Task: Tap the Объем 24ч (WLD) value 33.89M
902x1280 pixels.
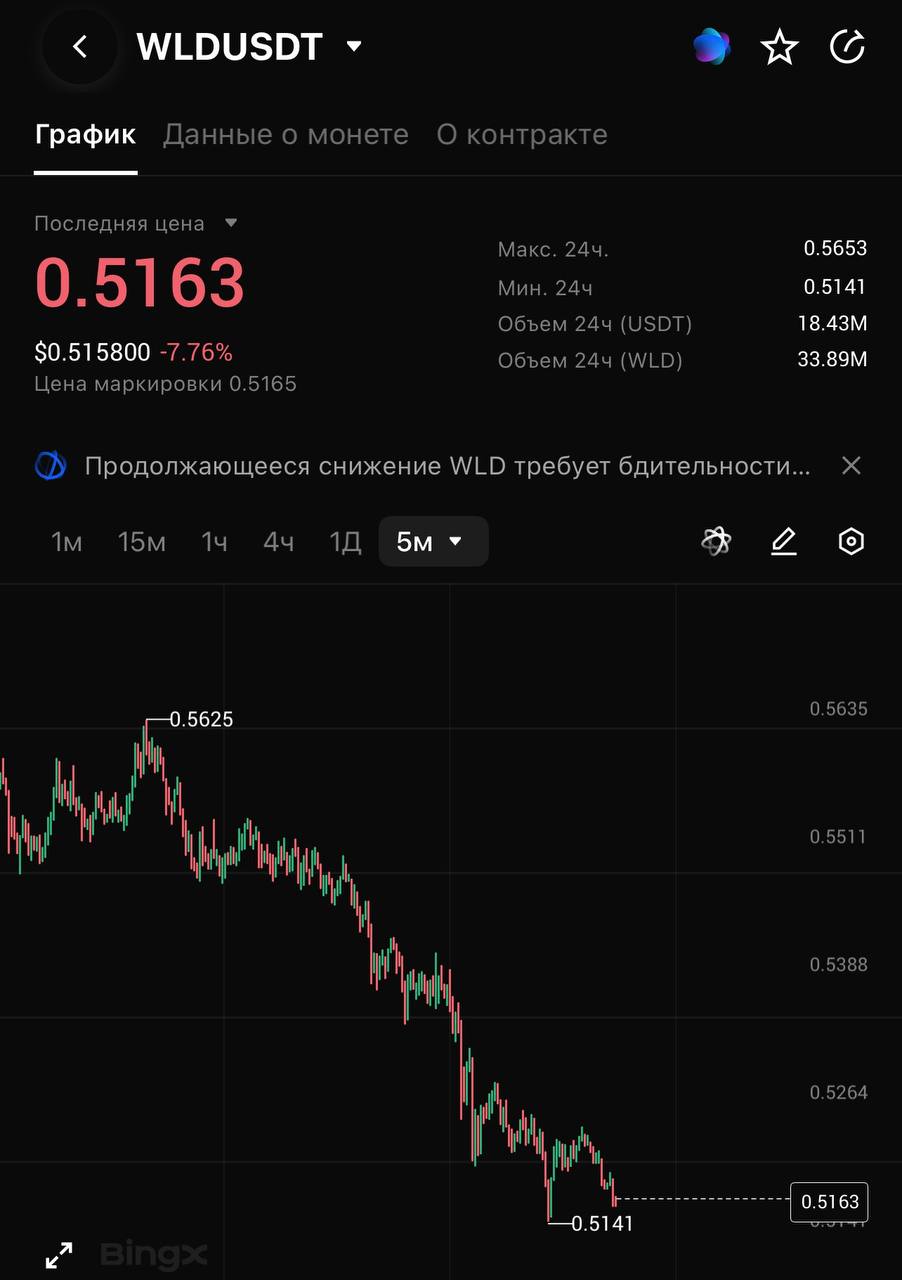Action: [832, 360]
